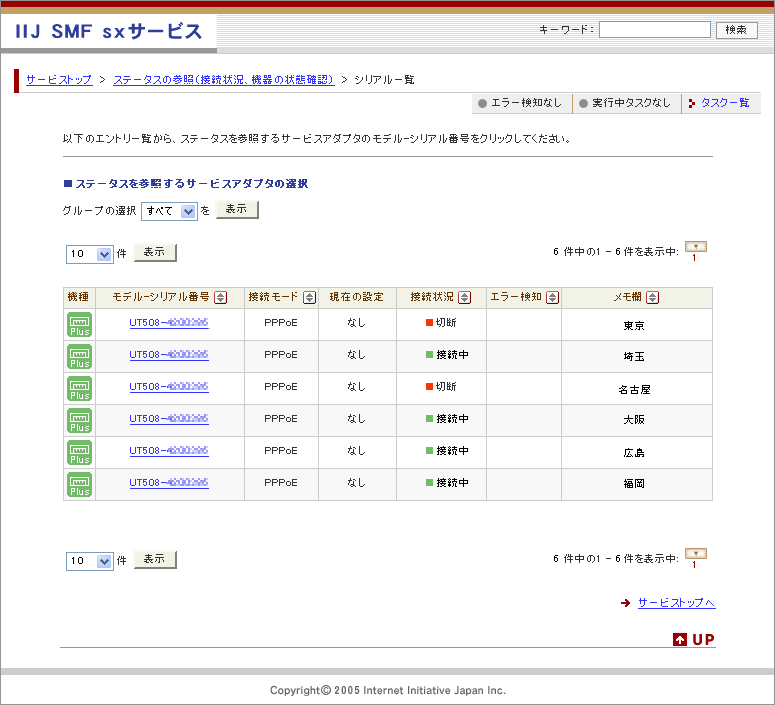Open status reference breadcrumb link
The width and height of the screenshot is (775, 705).
tap(224, 79)
